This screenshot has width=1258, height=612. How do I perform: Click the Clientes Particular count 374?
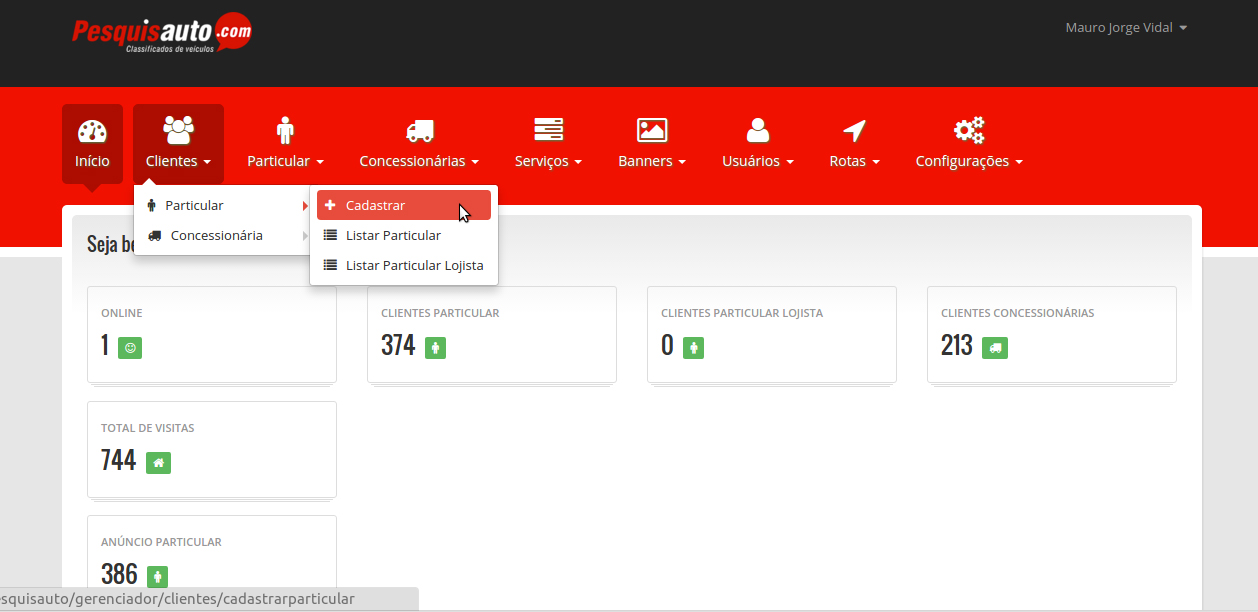coord(398,345)
